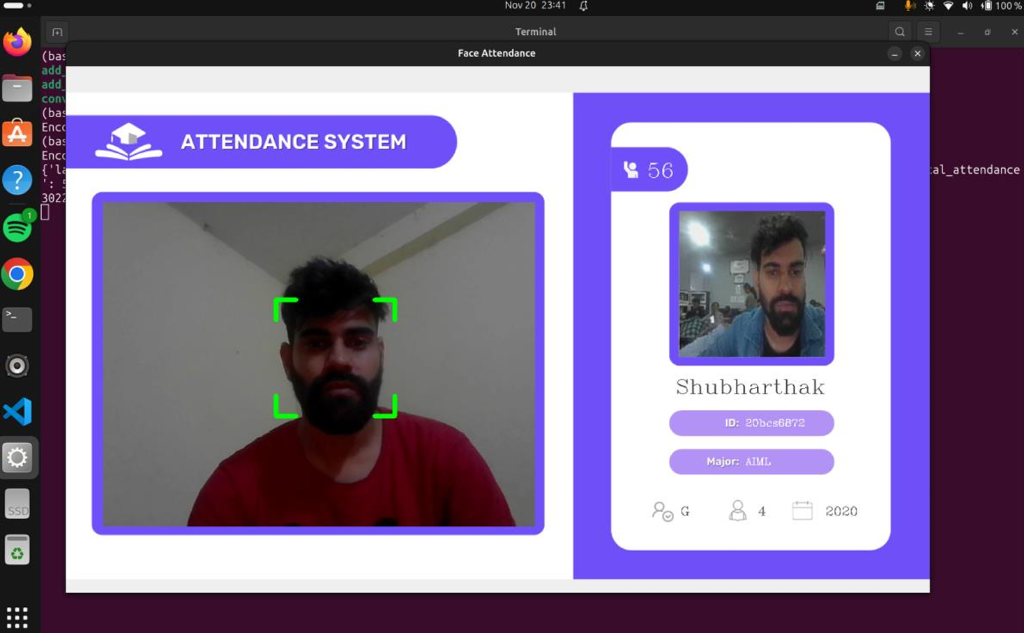Screen dimensions: 1024x633
Task: Open the Wi-Fi indicator in top bar
Action: tap(948, 6)
